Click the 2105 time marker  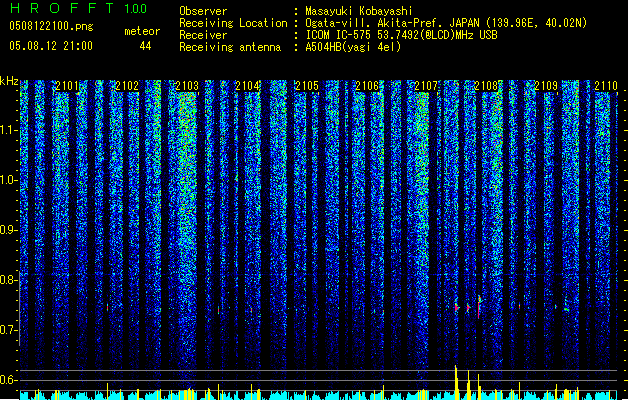coord(307,86)
